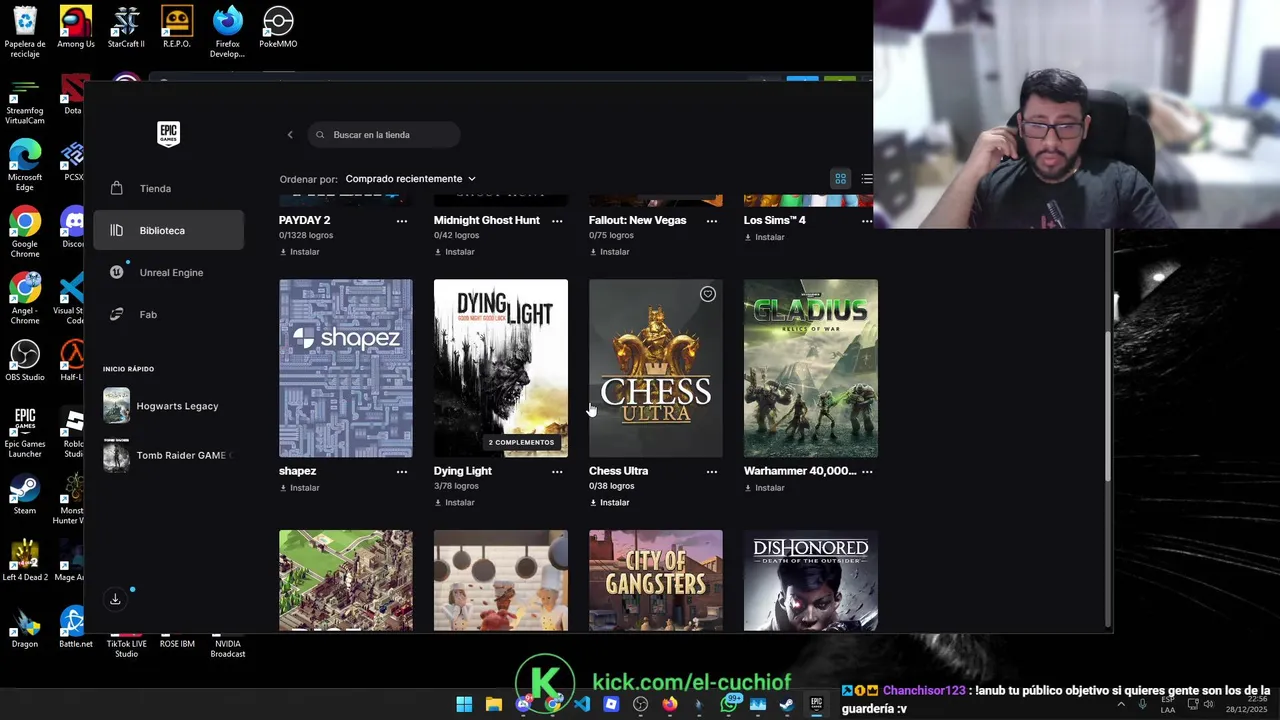Viewport: 1280px width, 720px height.
Task: Install Dying Light
Action: pyautogui.click(x=454, y=503)
